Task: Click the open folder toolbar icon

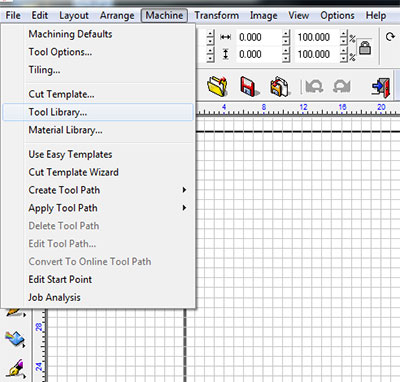Action: point(217,86)
